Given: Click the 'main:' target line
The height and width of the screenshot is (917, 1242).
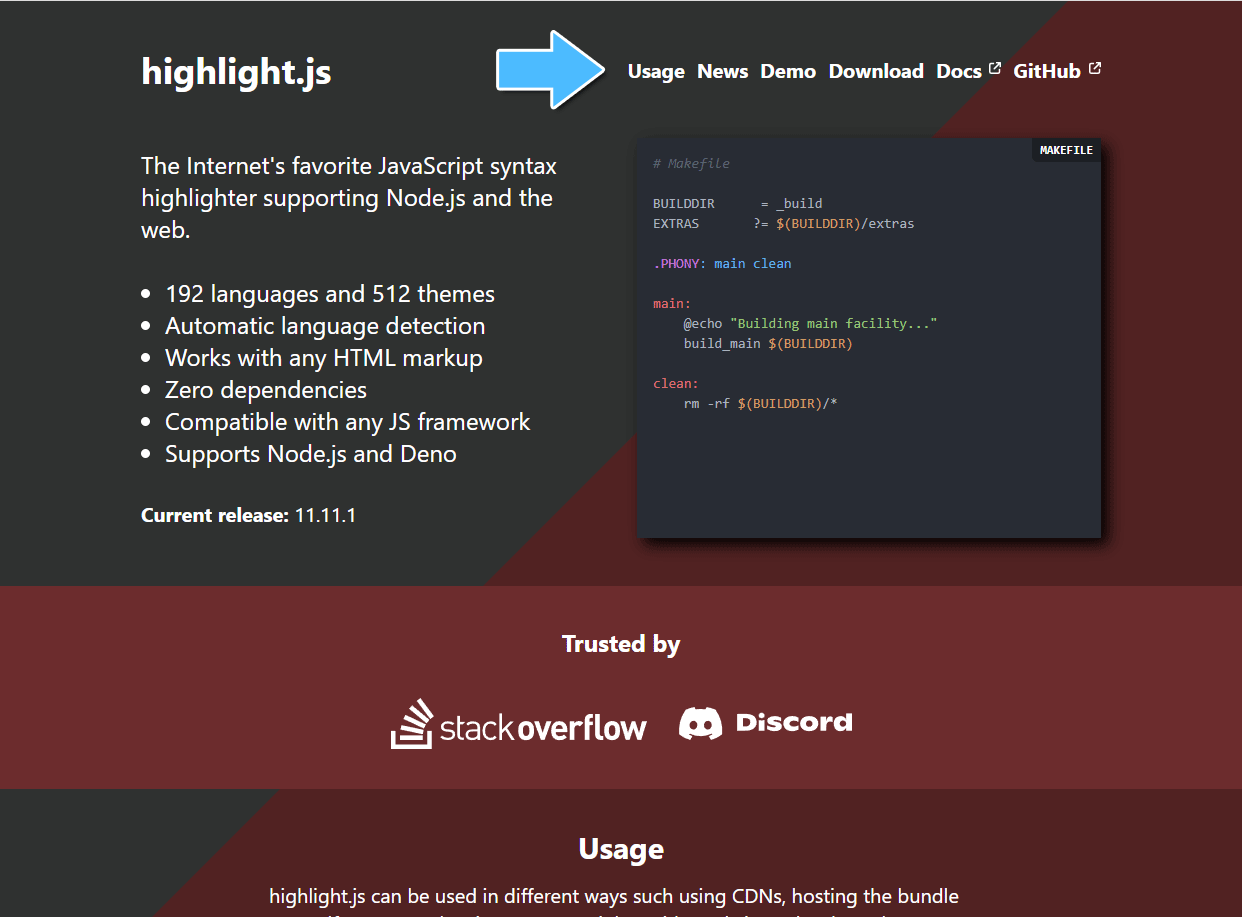Looking at the screenshot, I should click(672, 303).
